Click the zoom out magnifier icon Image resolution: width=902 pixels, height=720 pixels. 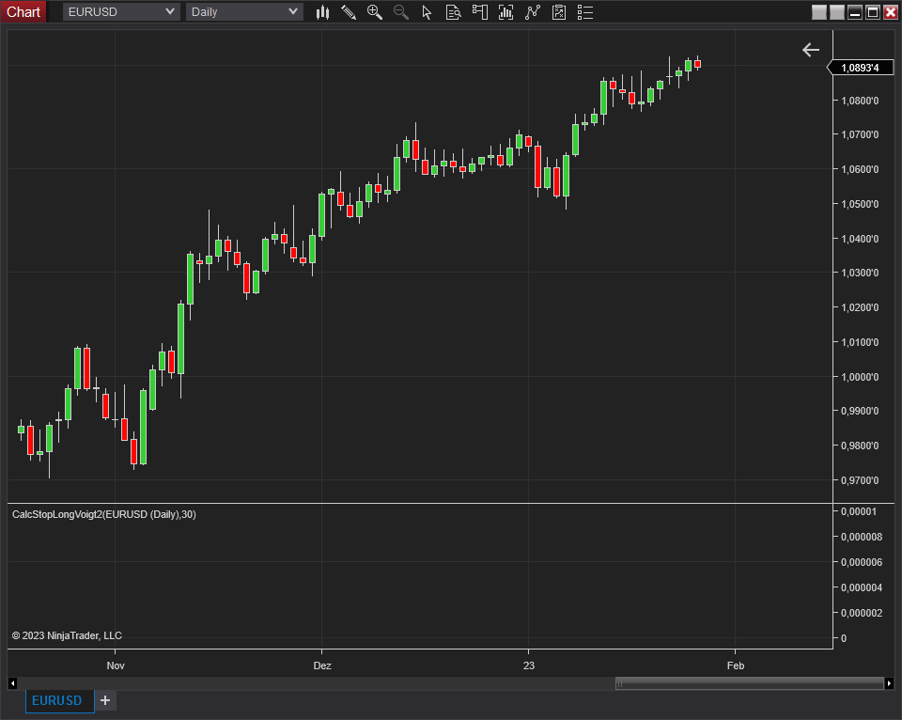click(401, 12)
